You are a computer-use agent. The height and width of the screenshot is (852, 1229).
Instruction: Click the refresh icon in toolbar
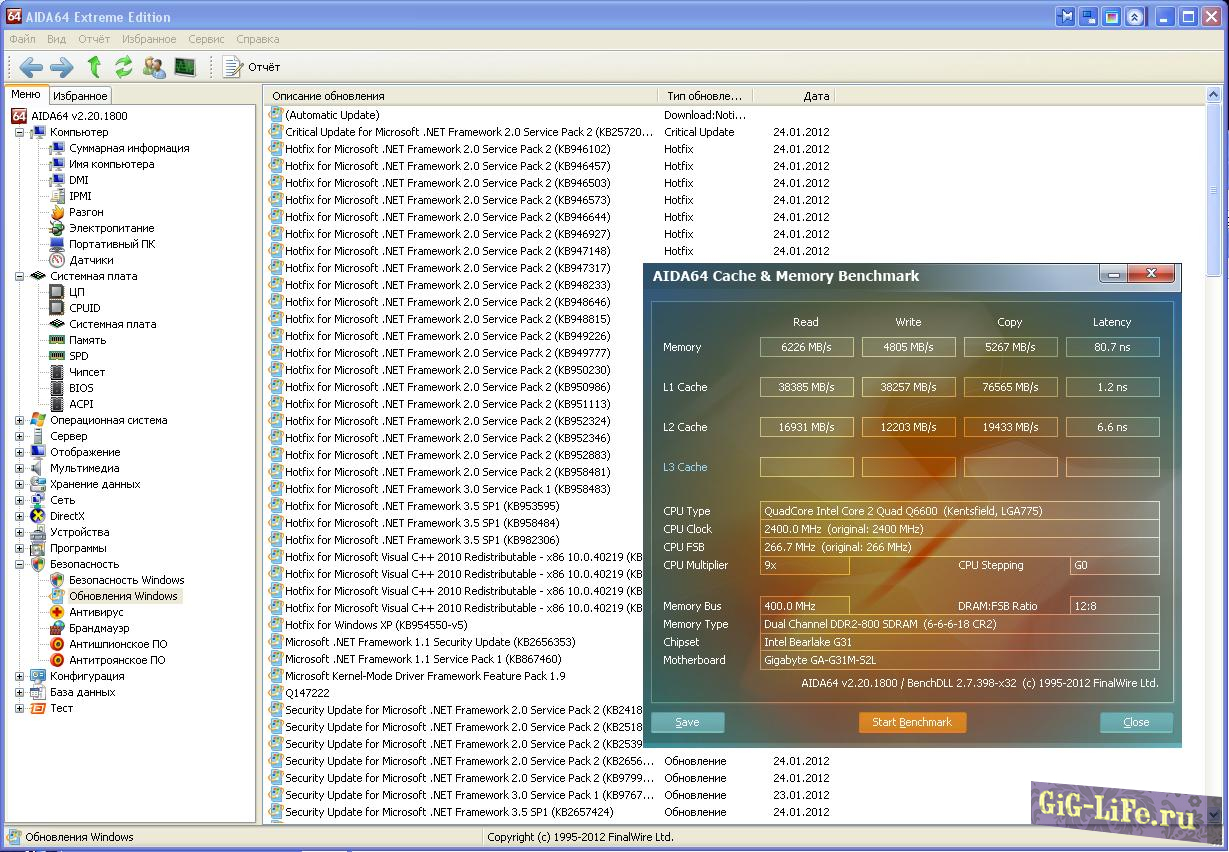point(124,67)
